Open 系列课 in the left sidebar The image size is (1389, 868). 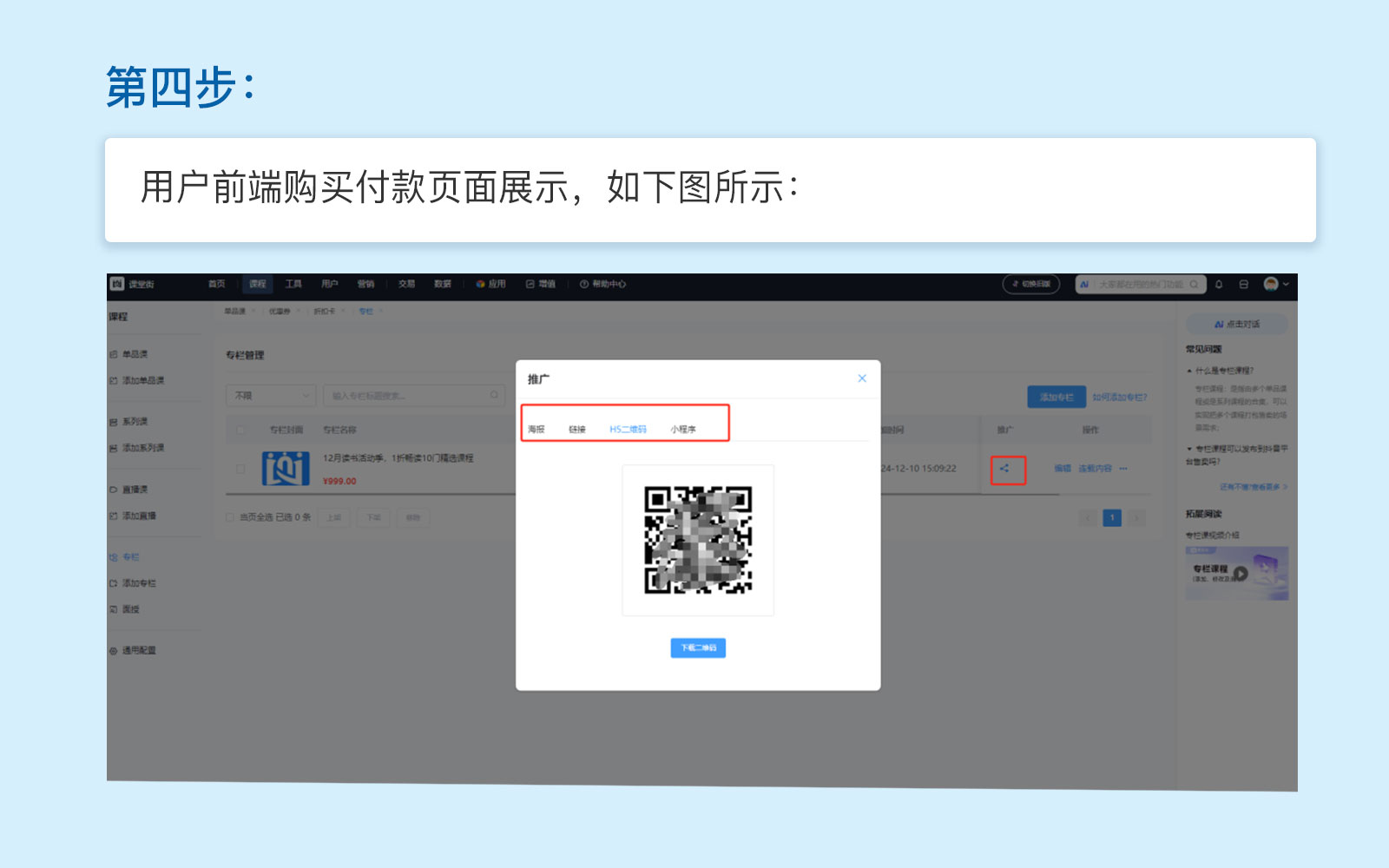click(129, 422)
